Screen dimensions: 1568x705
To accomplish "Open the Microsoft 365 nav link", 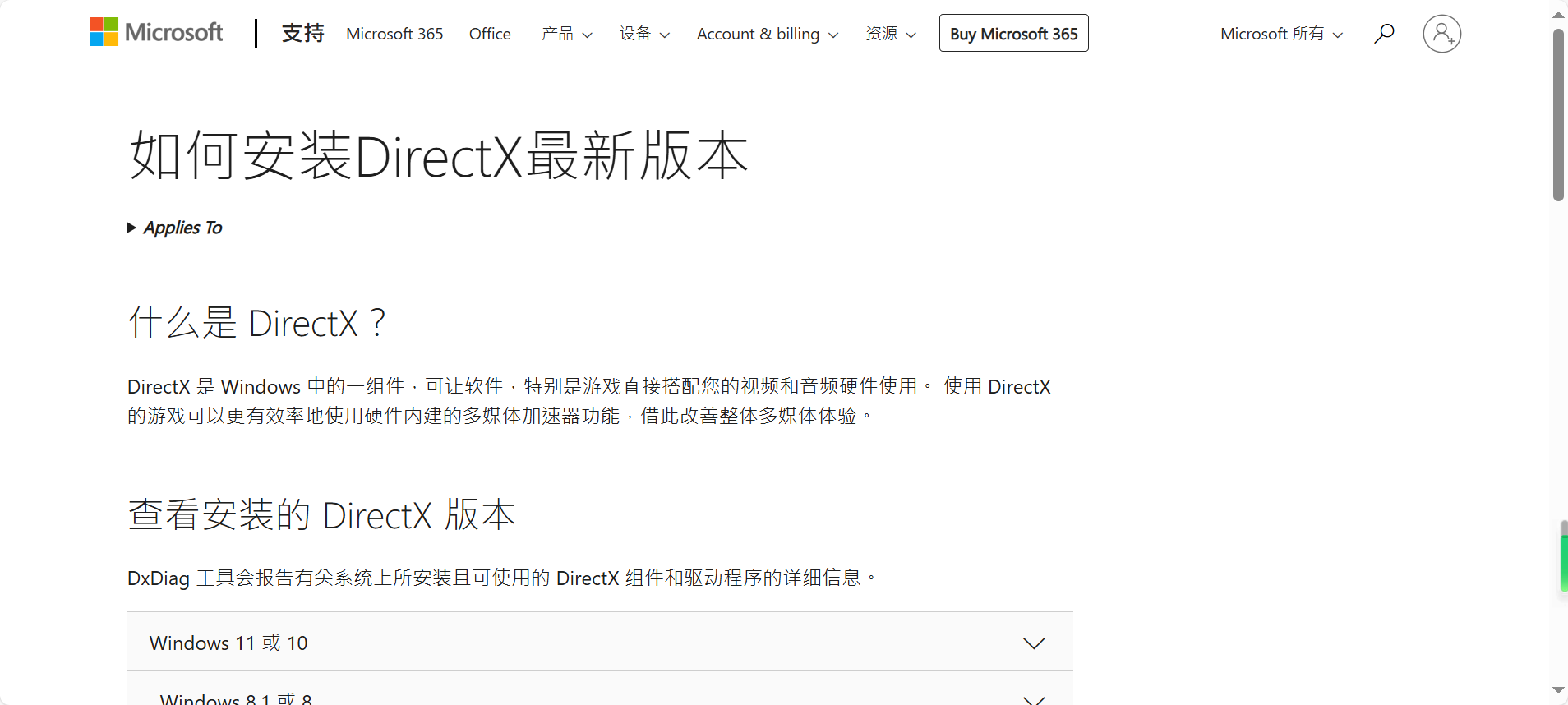I will [x=394, y=34].
